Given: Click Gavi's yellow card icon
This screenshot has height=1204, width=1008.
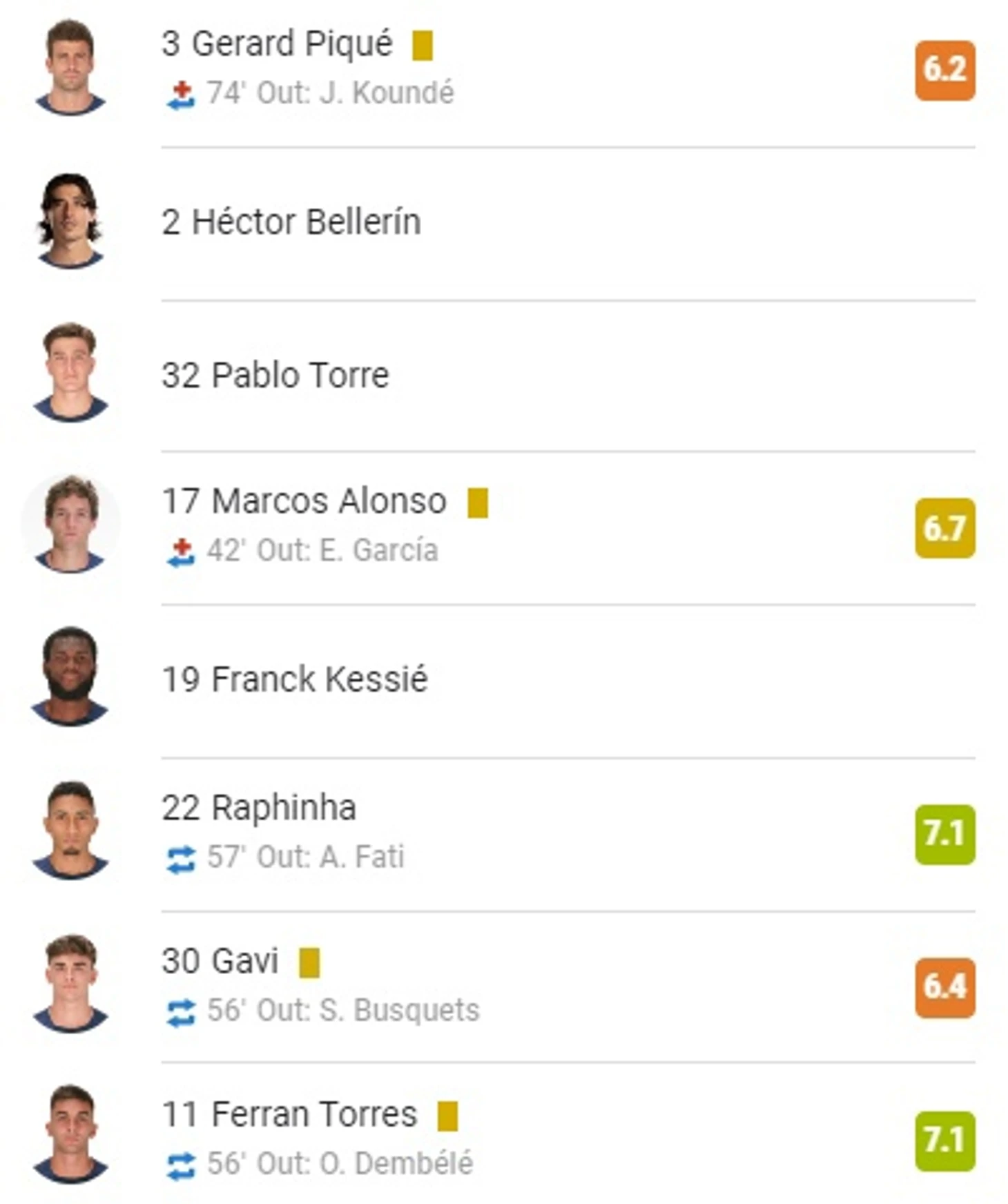Looking at the screenshot, I should click(309, 962).
